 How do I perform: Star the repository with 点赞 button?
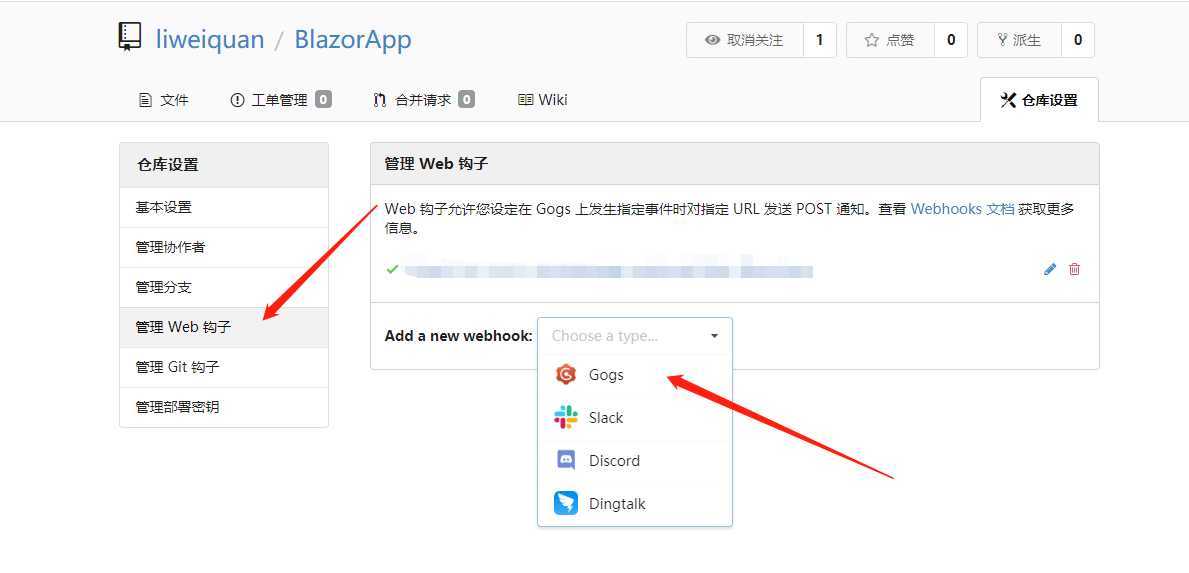[890, 40]
